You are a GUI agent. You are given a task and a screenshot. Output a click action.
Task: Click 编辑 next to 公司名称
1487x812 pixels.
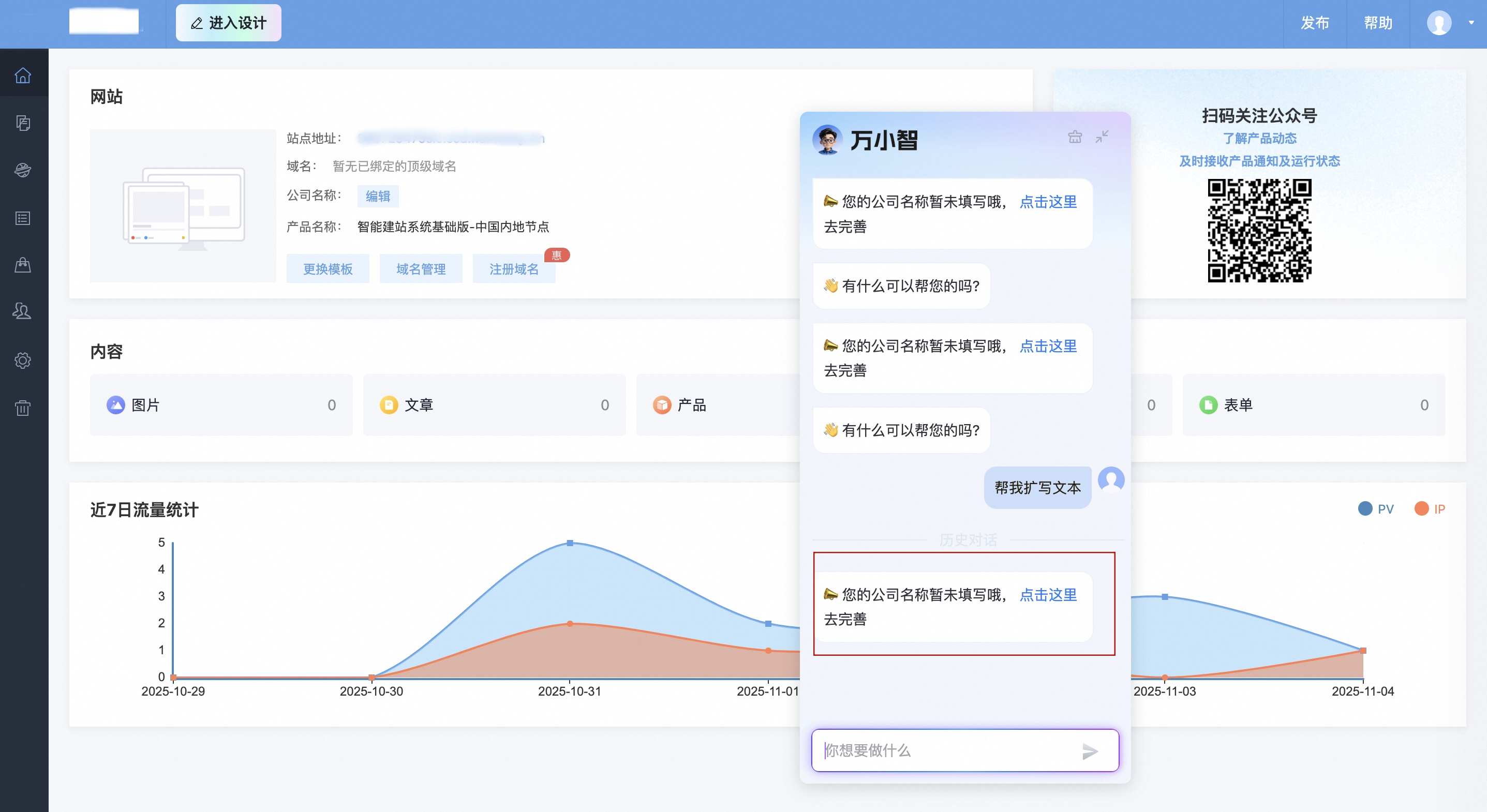[x=377, y=196]
